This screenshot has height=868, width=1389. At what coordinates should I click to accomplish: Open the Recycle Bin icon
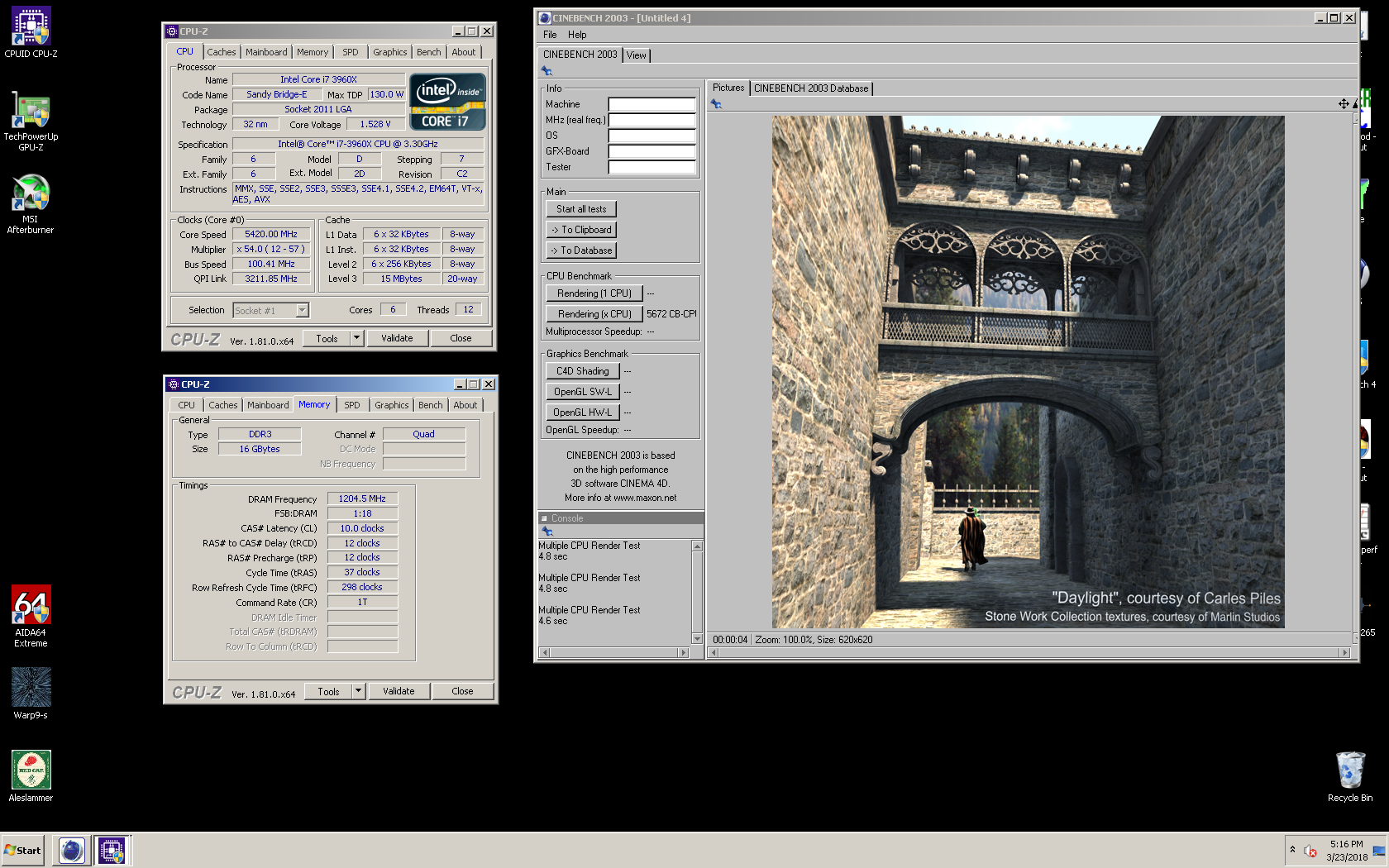(1350, 776)
